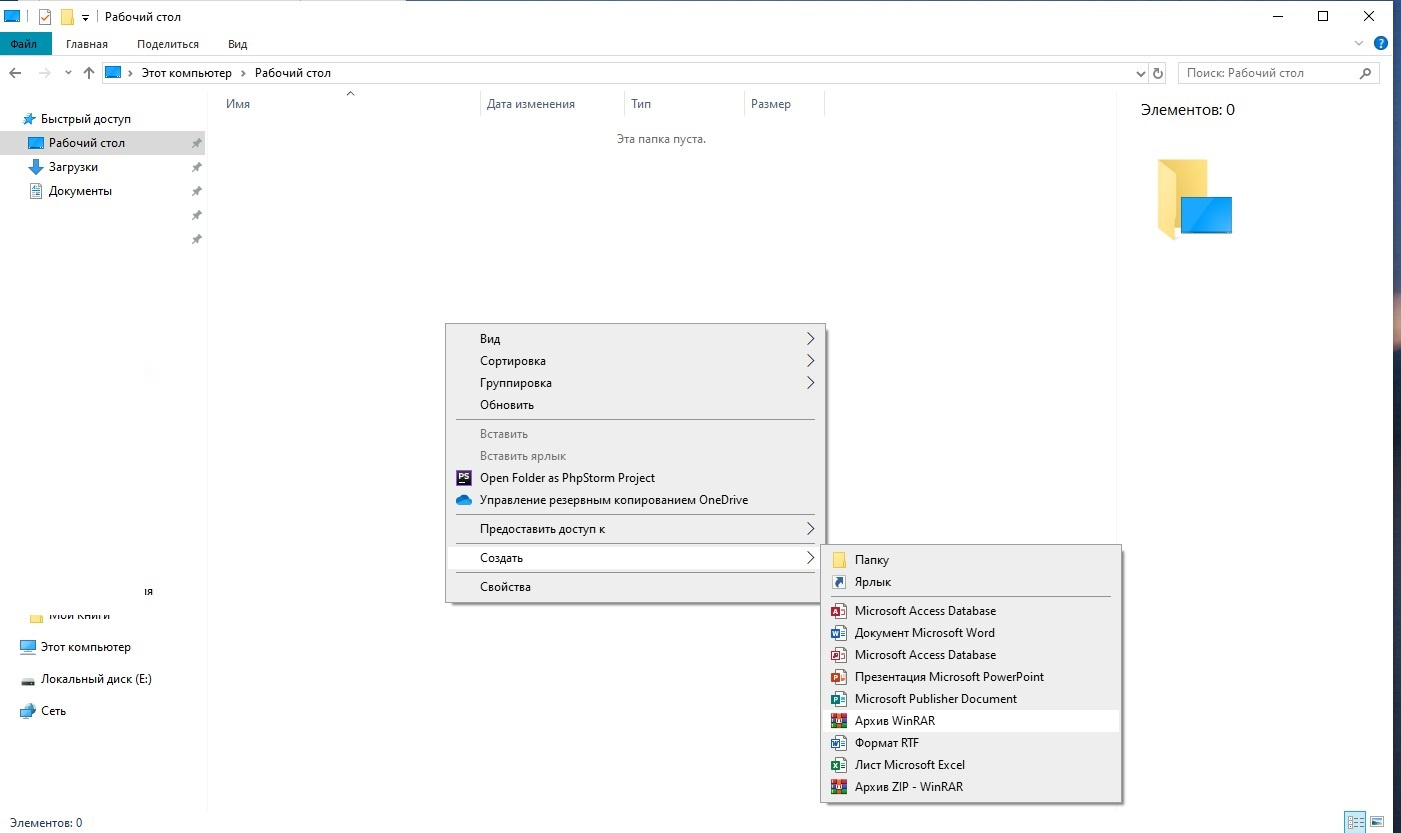Viewport: 1401px width, 833px height.
Task: Create Лист Microsoft Excel
Action: 970,765
